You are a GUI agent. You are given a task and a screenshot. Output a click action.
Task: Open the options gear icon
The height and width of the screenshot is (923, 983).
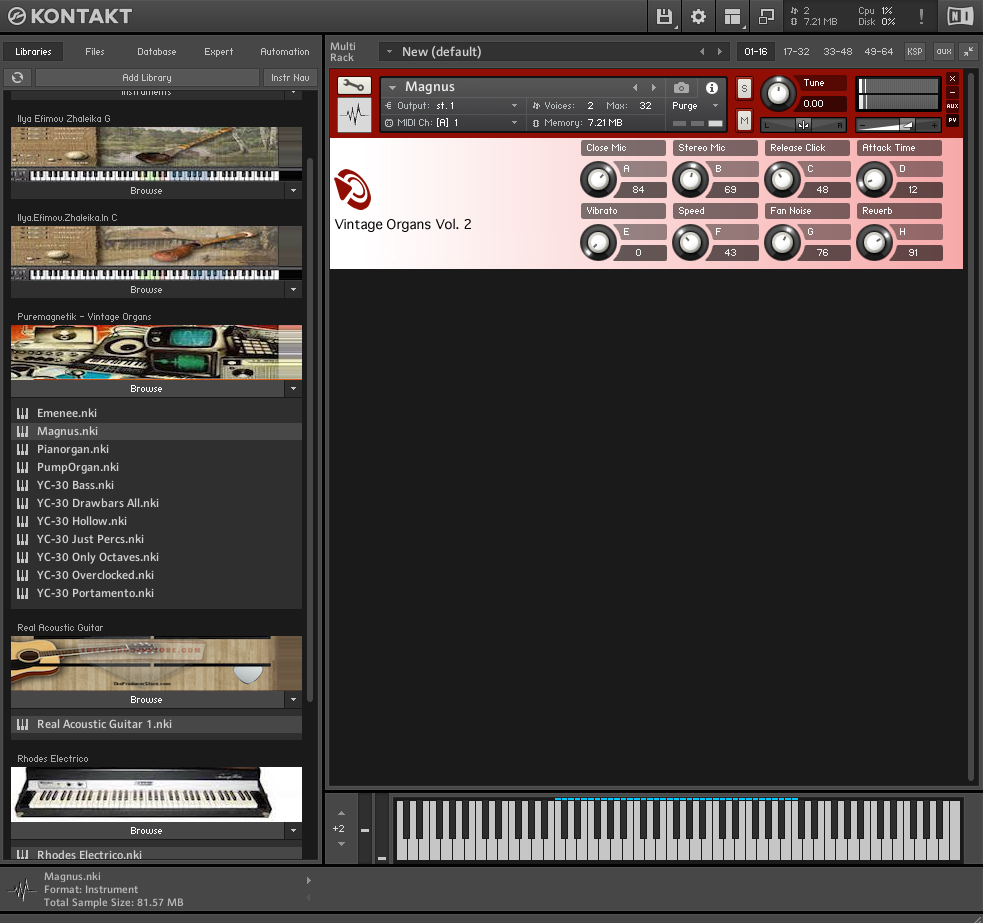[x=698, y=16]
